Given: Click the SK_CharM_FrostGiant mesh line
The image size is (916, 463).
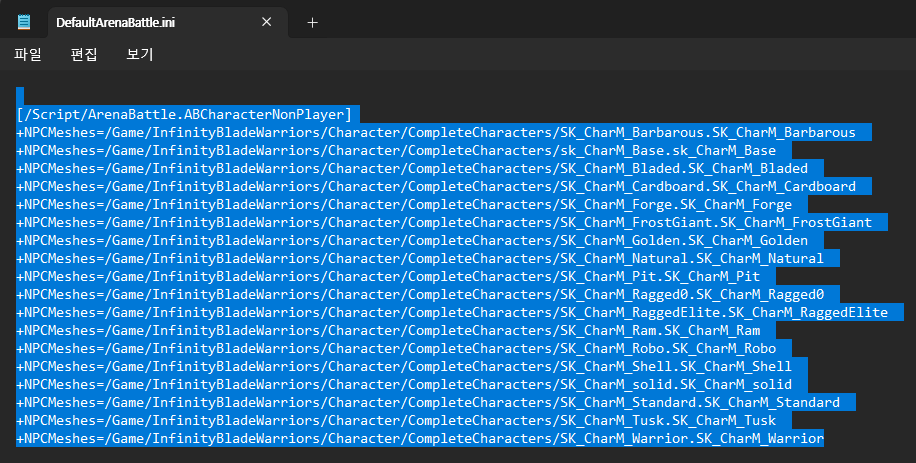Looking at the screenshot, I should [x=444, y=223].
